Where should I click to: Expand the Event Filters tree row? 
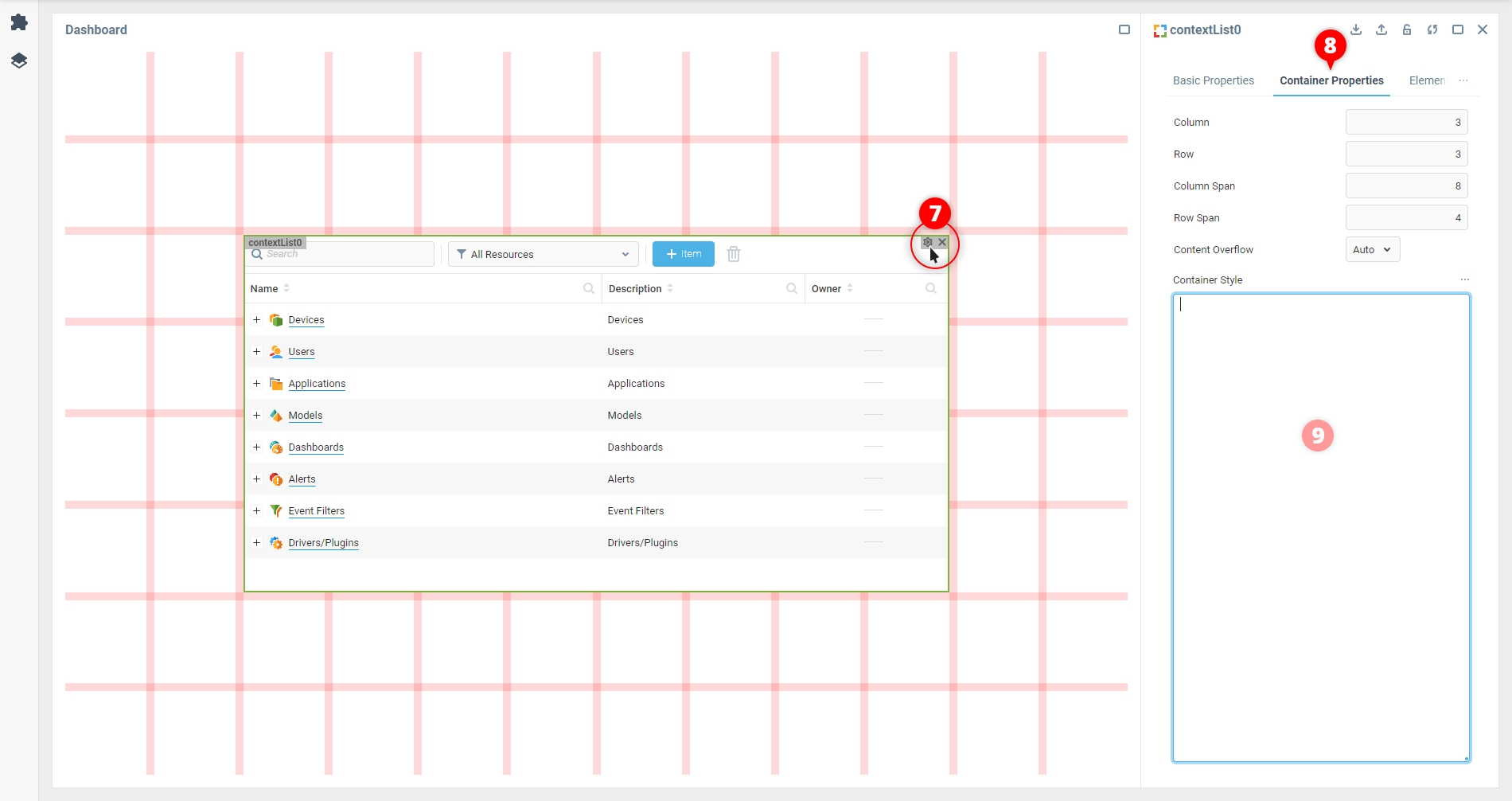coord(257,510)
